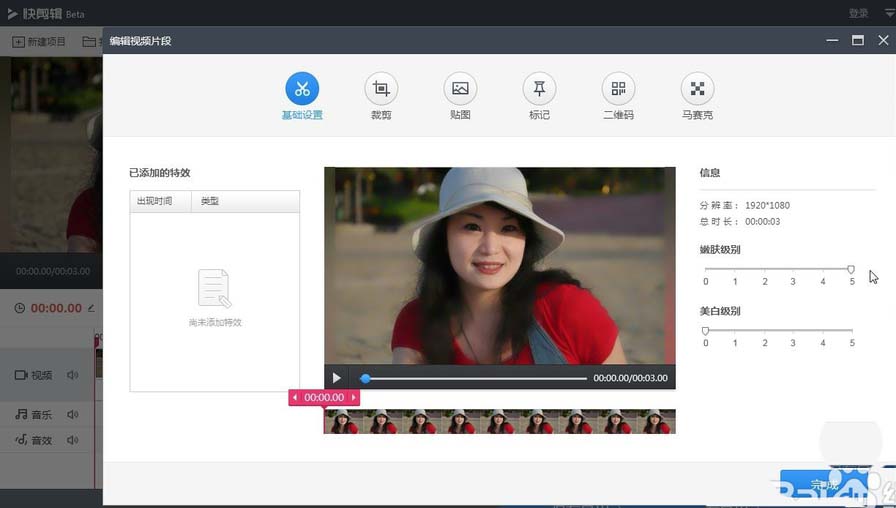Open the 标记 pin marker tool
This screenshot has height=508, width=896.
coord(539,89)
